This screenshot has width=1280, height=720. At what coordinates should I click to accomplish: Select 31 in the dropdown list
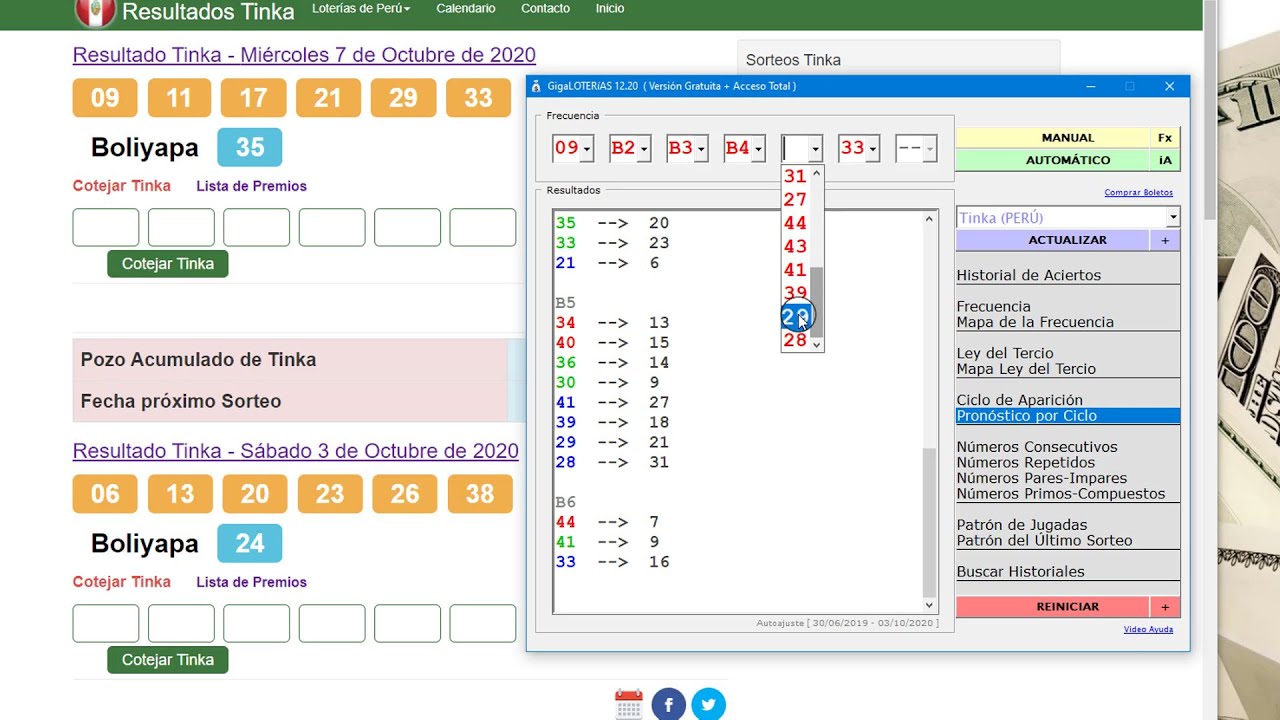[795, 176]
